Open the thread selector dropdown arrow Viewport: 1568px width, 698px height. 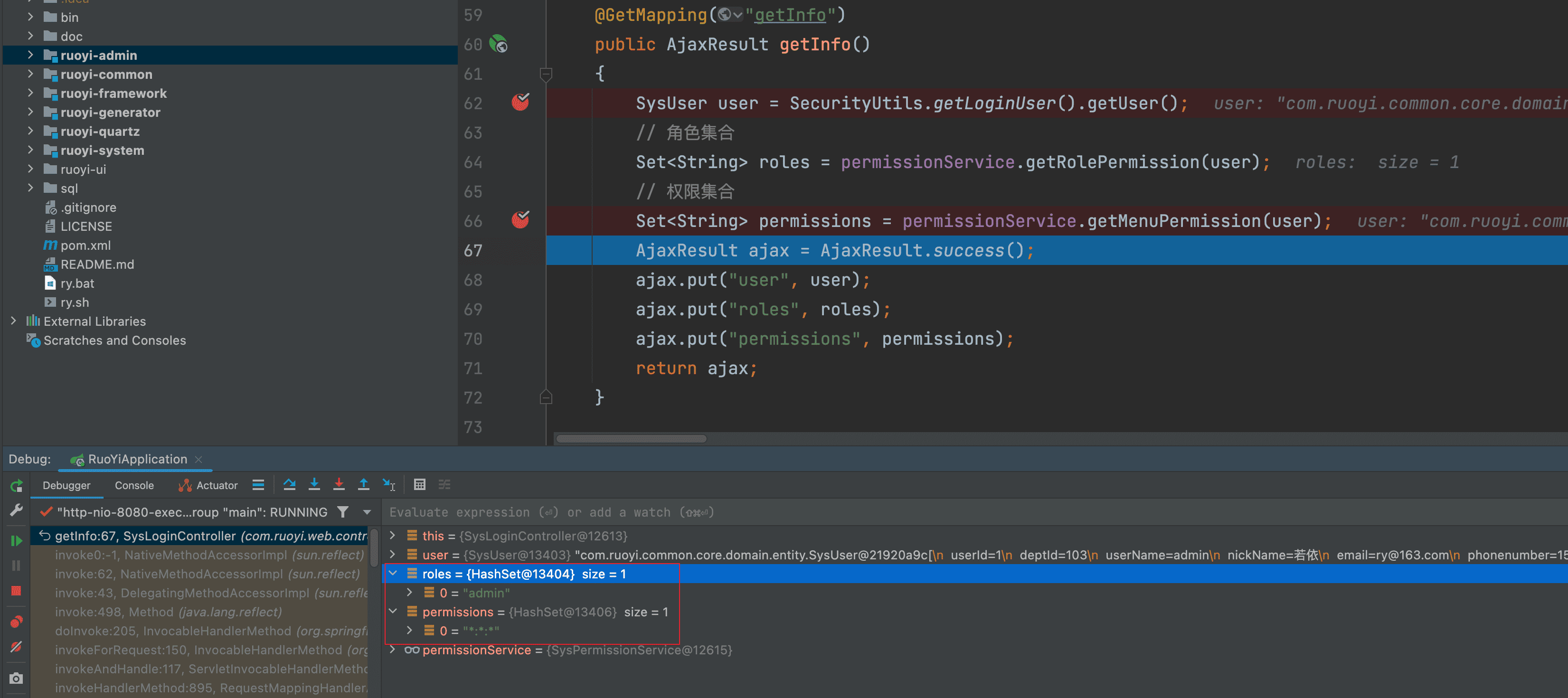(367, 512)
